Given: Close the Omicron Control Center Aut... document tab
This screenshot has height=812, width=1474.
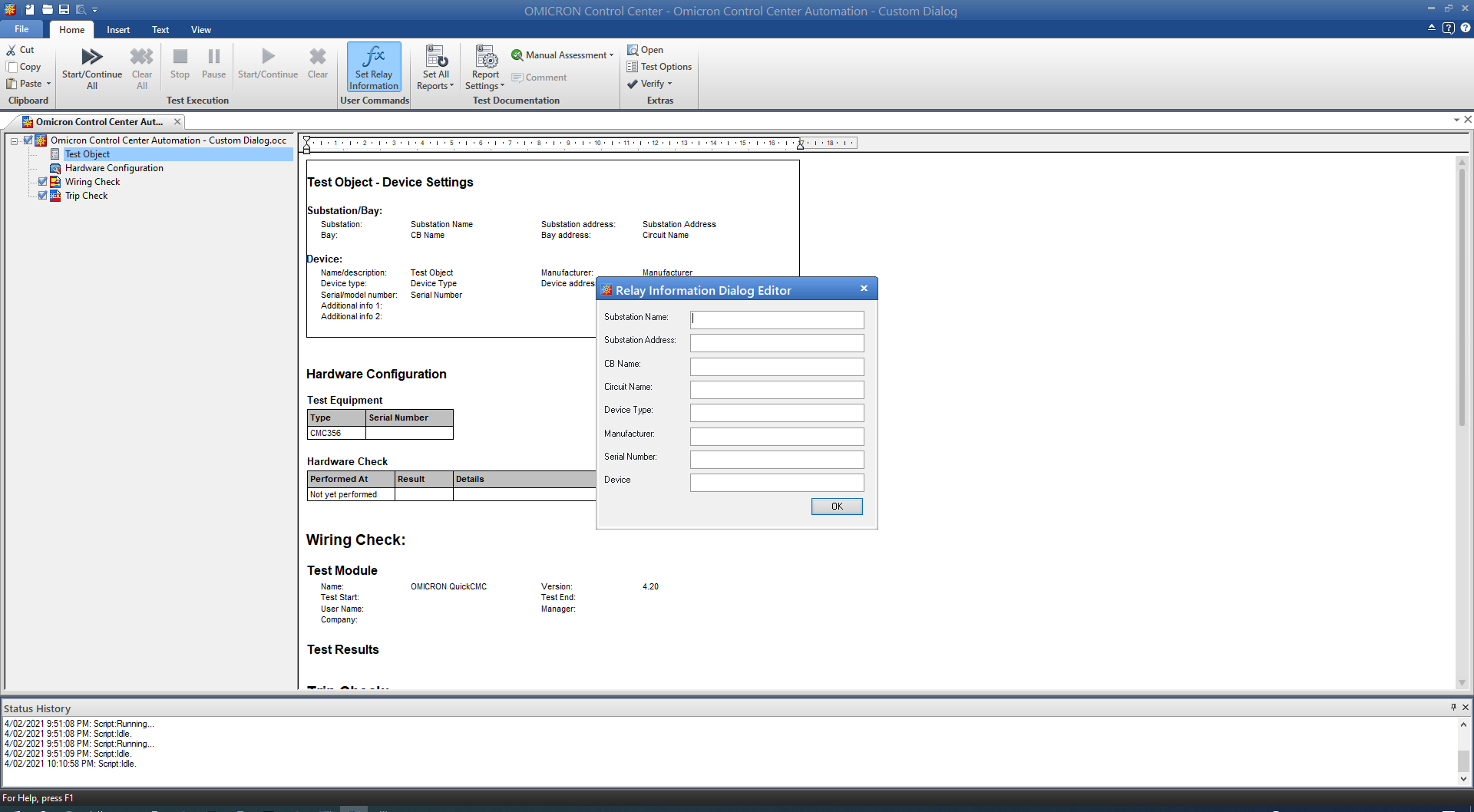Looking at the screenshot, I should coord(177,121).
